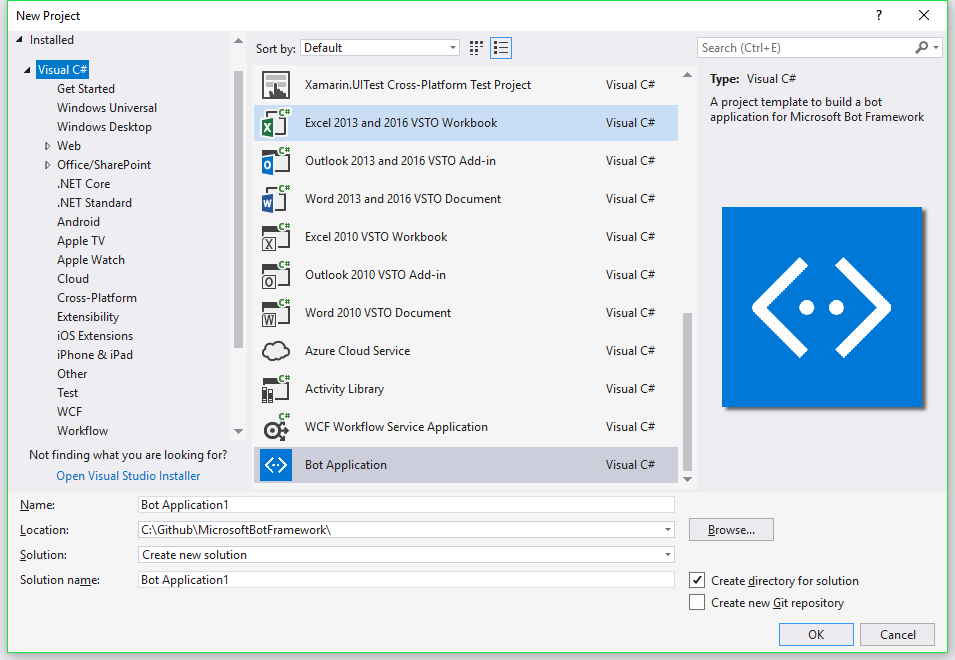Select the Cross-Platform category

click(97, 298)
